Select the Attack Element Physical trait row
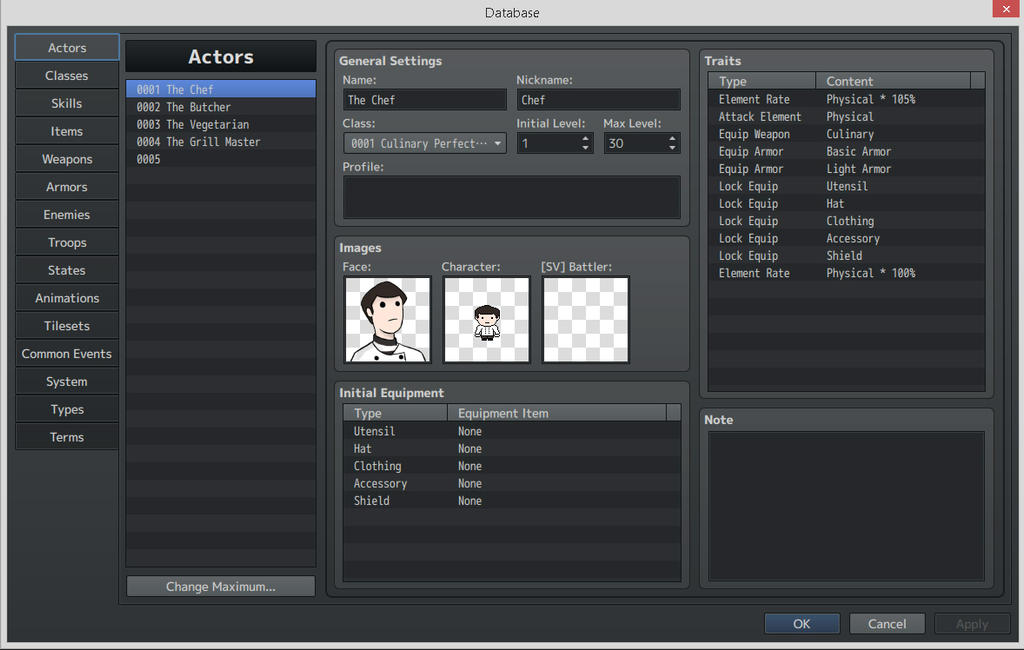 [x=846, y=117]
